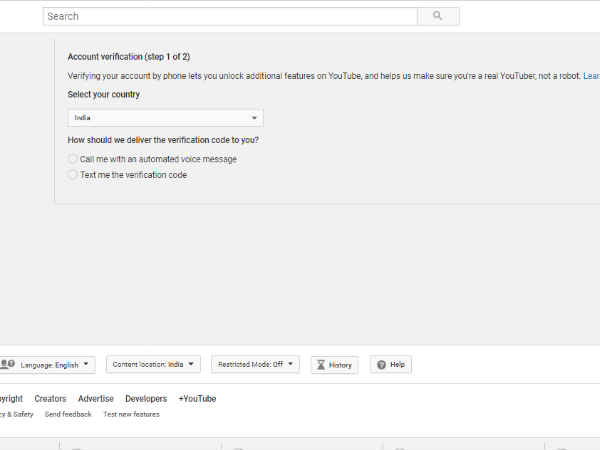Click the Copyright footer link
The height and width of the screenshot is (450, 600).
click(10, 399)
